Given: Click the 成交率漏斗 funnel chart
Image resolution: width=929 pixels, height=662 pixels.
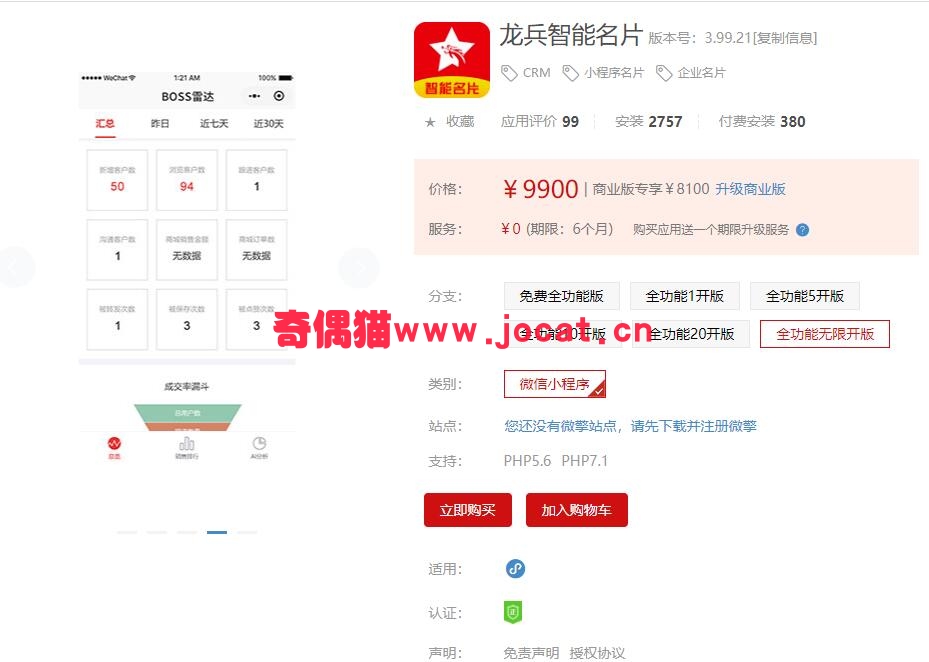Looking at the screenshot, I should [x=187, y=417].
